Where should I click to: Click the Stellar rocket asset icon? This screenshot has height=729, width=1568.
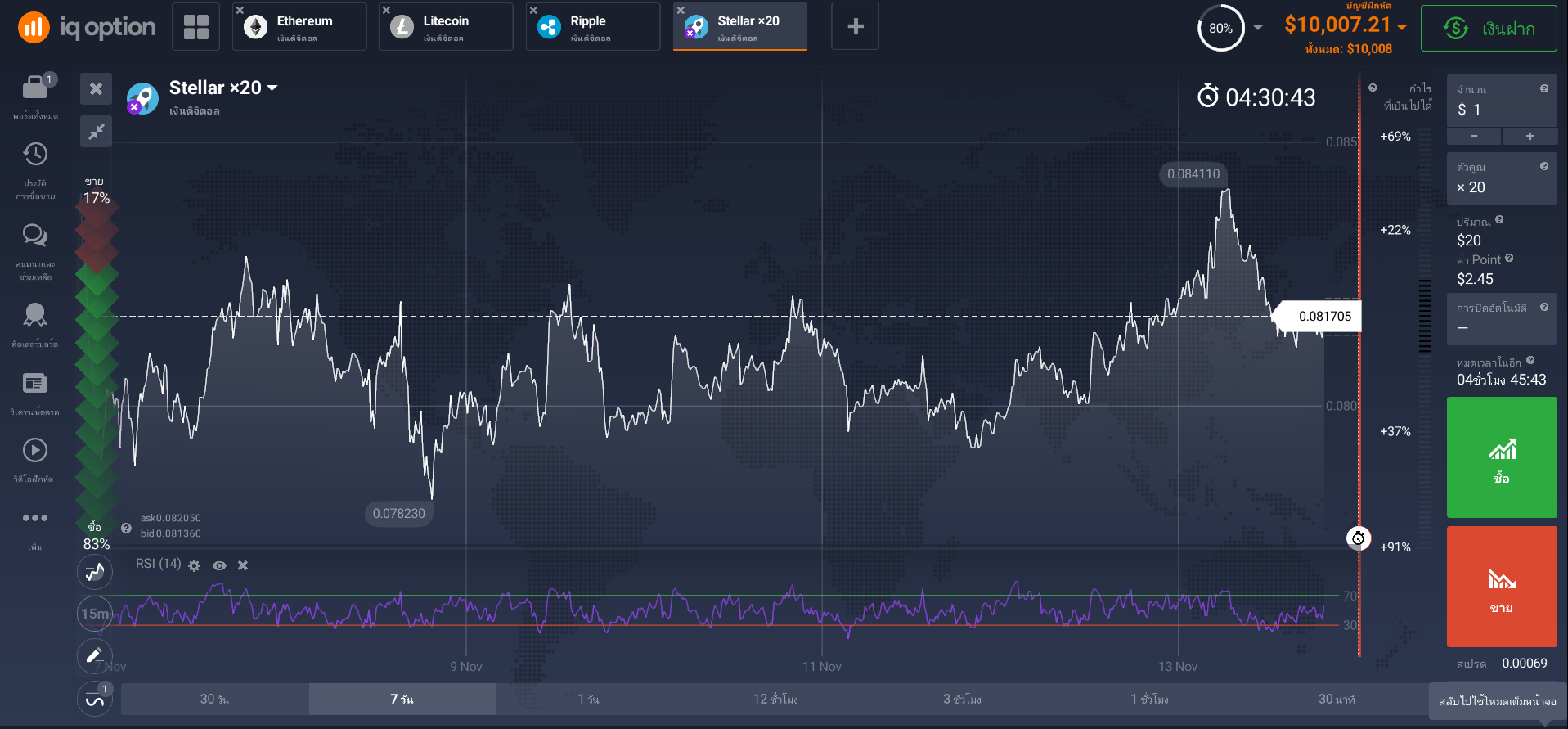click(142, 99)
